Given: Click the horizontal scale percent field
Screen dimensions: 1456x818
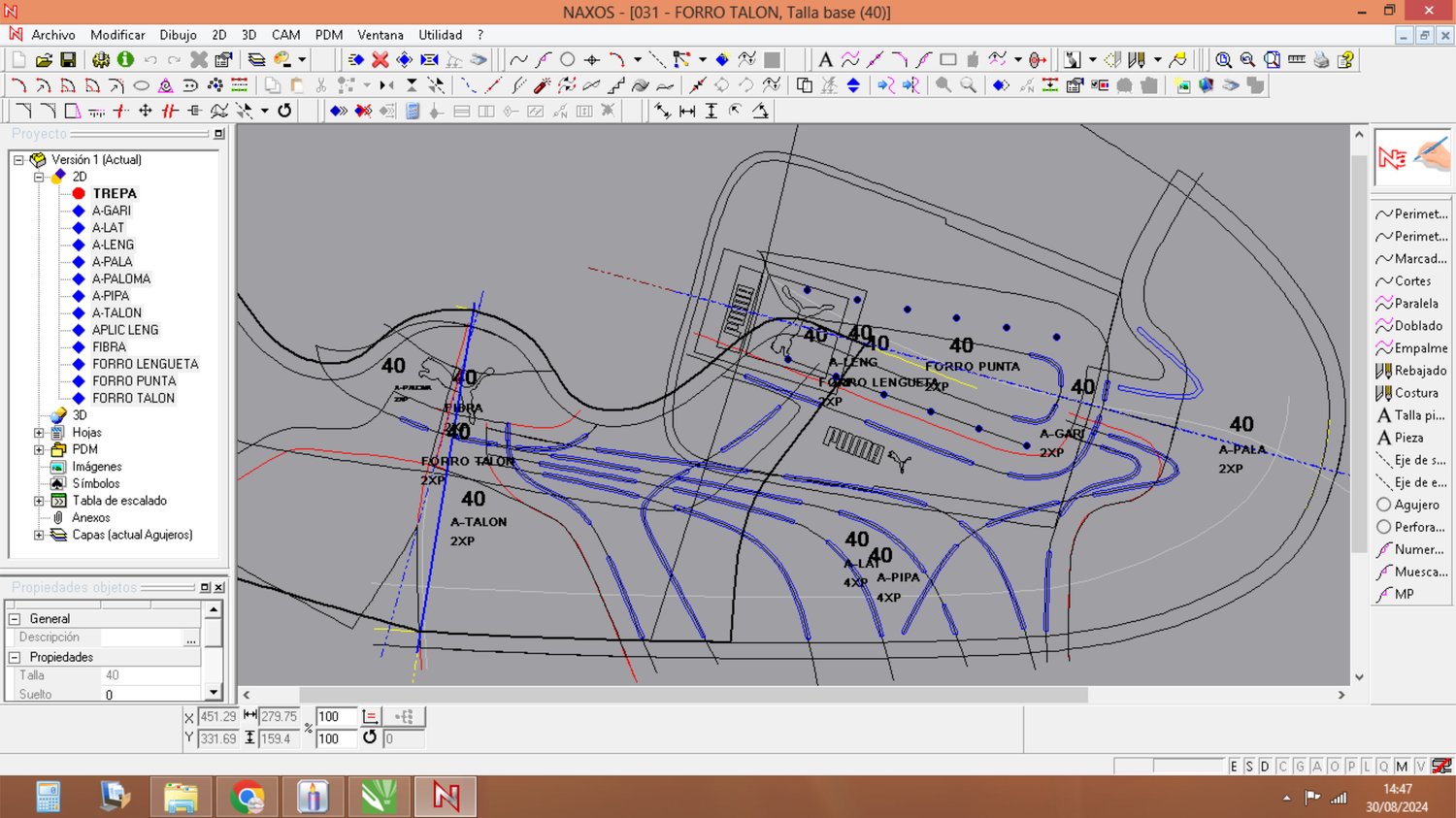Looking at the screenshot, I should coord(336,717).
